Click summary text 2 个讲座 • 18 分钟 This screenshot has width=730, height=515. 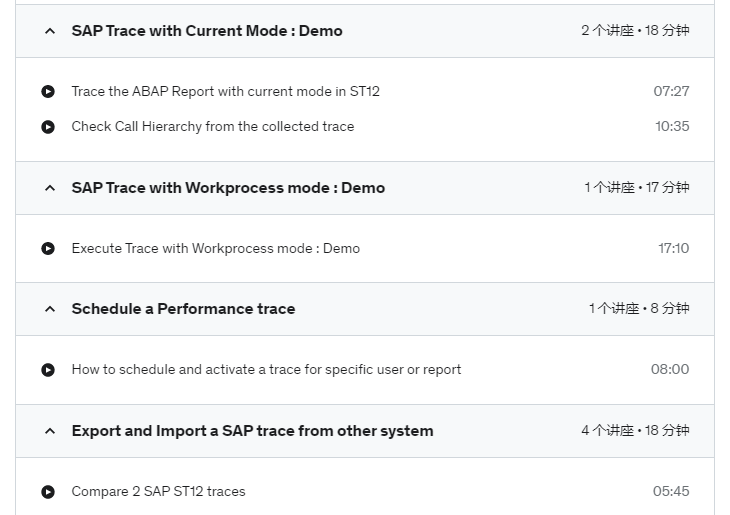tap(635, 31)
